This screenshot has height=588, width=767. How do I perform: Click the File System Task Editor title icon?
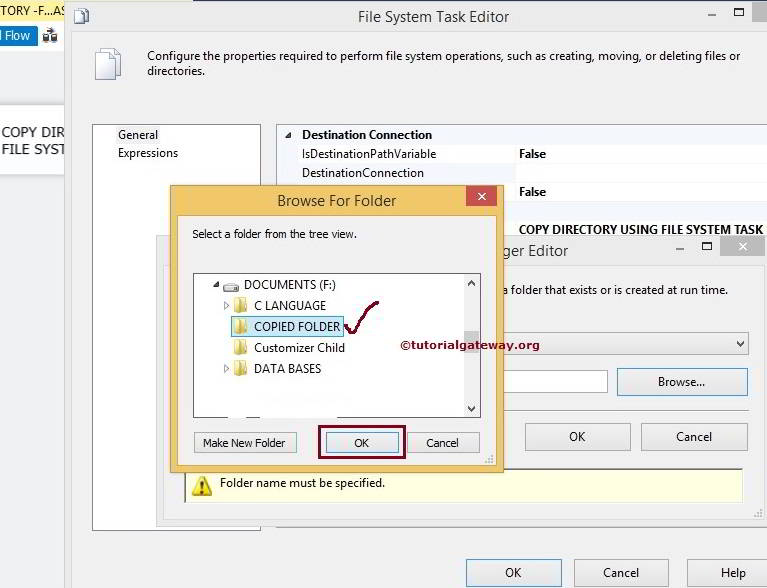81,17
